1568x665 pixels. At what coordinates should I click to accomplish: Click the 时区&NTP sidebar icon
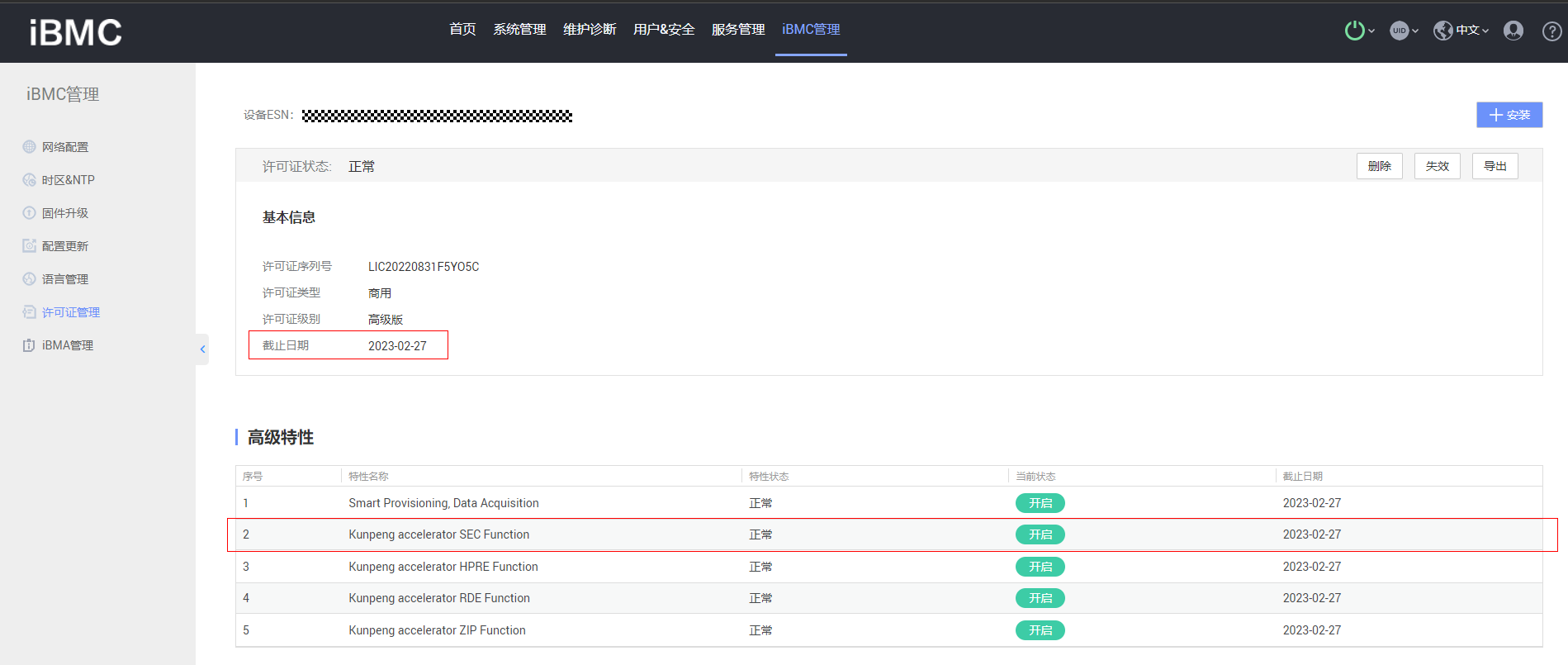[x=29, y=179]
